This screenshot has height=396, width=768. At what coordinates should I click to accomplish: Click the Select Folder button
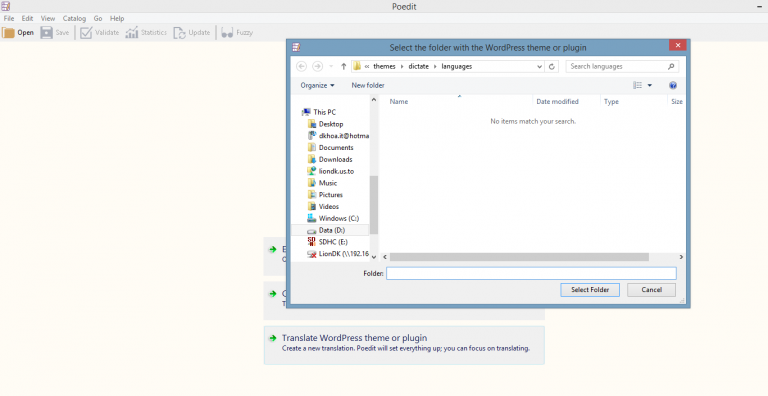pyautogui.click(x=590, y=290)
